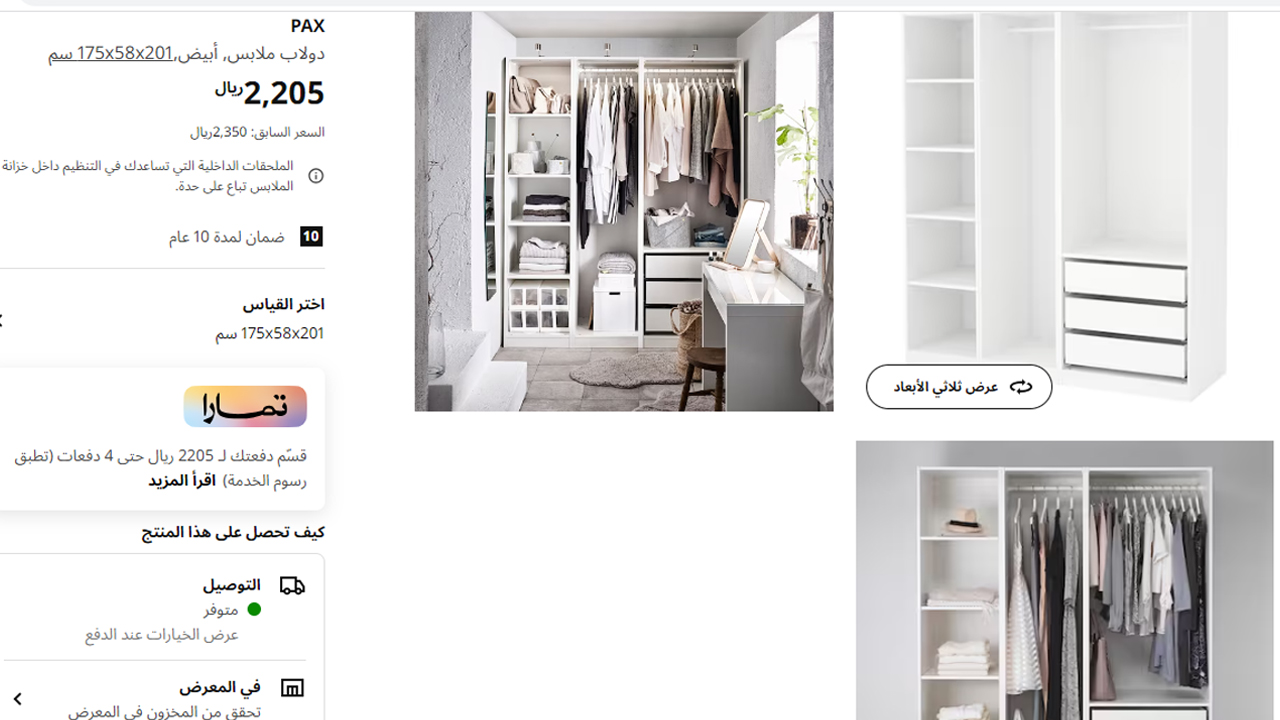Expand the in-store stock check chevron
The width and height of the screenshot is (1280, 720).
(x=17, y=699)
